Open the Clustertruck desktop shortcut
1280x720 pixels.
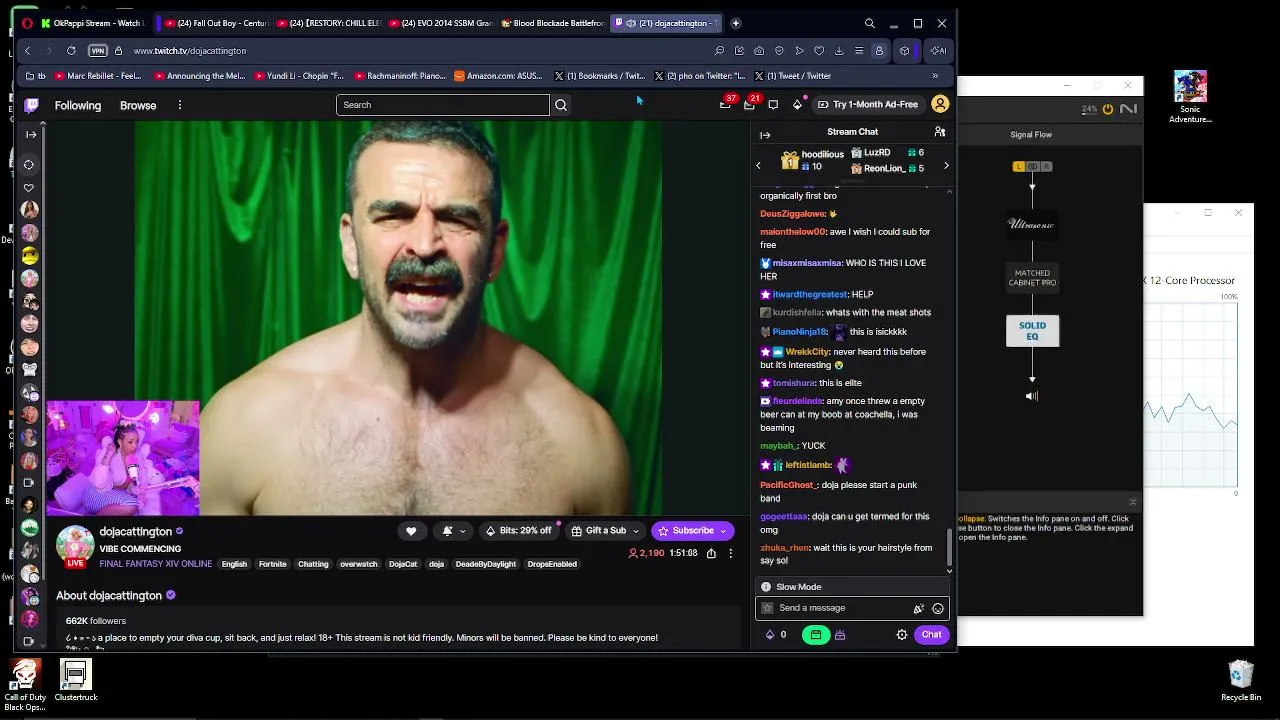pos(76,680)
